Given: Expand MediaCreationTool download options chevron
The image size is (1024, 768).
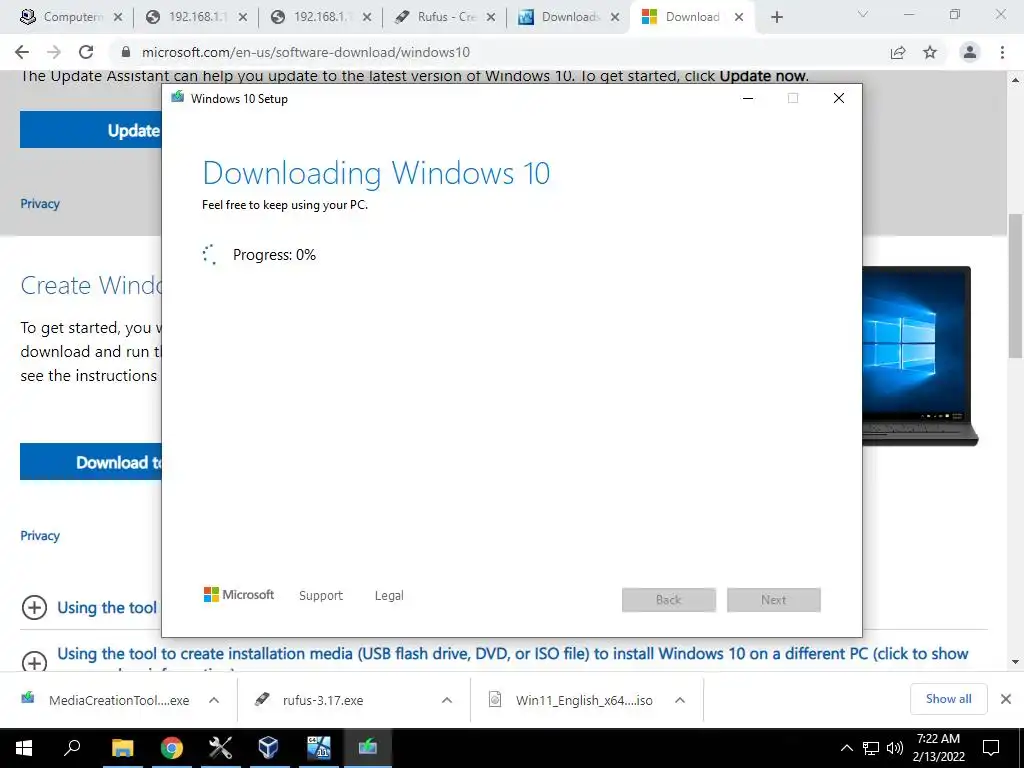Looking at the screenshot, I should pyautogui.click(x=214, y=700).
